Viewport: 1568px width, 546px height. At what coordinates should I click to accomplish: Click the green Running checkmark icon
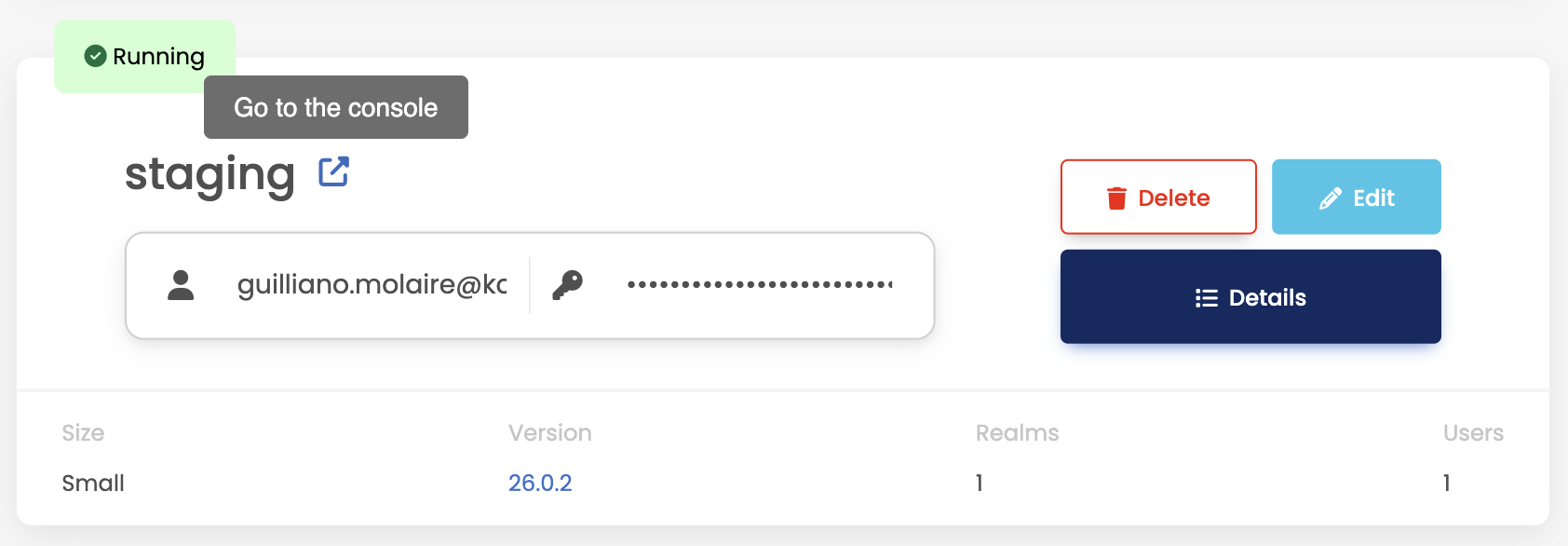[x=95, y=56]
